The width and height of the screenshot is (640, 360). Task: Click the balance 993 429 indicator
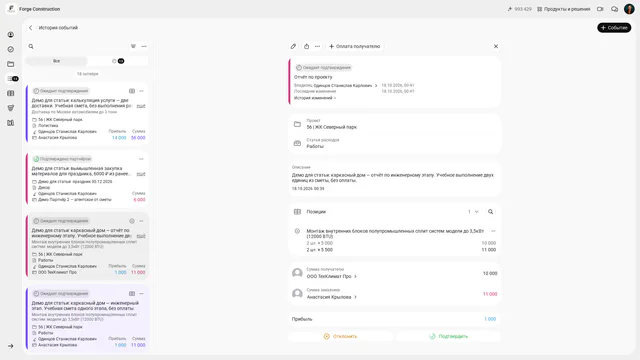pyautogui.click(x=520, y=9)
